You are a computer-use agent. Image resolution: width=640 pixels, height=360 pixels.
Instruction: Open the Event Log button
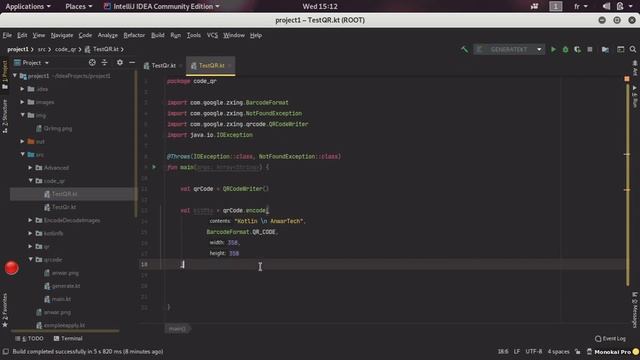pos(610,338)
